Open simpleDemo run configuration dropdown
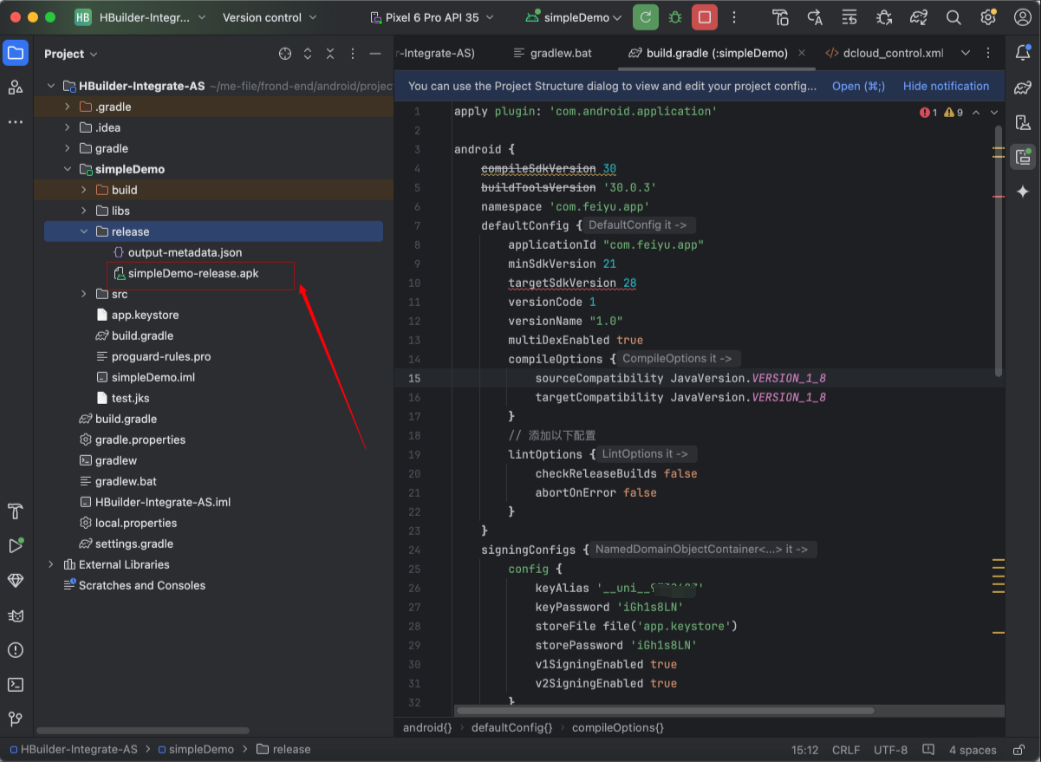This screenshot has width=1041, height=762. point(574,18)
